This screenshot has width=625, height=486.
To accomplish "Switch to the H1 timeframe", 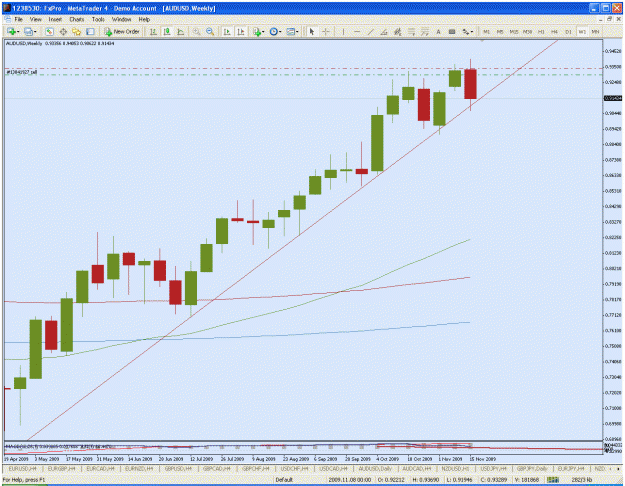I will pos(541,31).
